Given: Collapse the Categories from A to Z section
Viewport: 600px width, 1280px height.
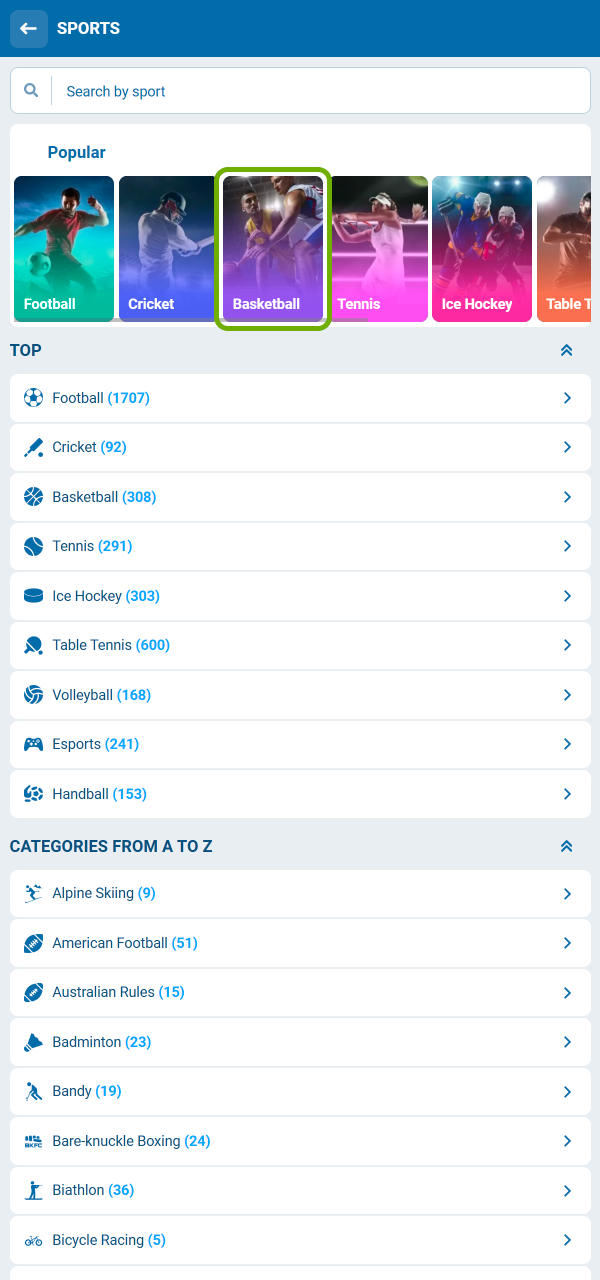Looking at the screenshot, I should pyautogui.click(x=566, y=846).
